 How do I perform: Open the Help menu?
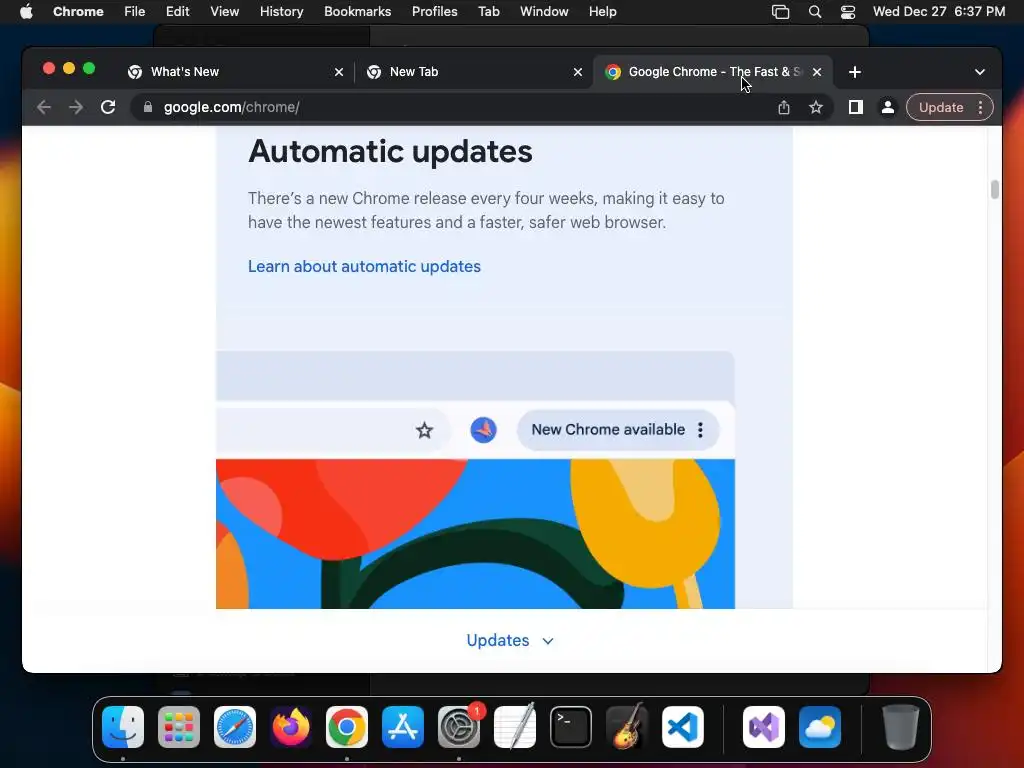pos(602,11)
